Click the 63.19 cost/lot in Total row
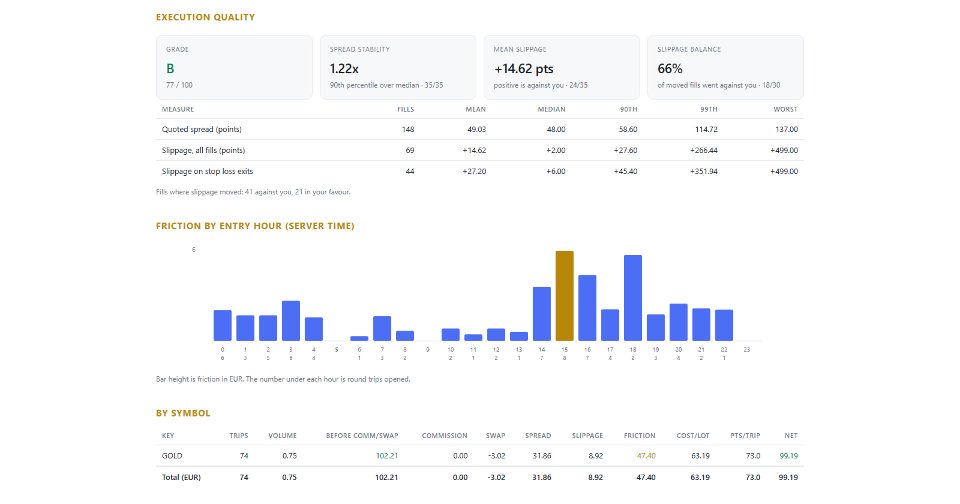960x504 pixels. (x=700, y=478)
